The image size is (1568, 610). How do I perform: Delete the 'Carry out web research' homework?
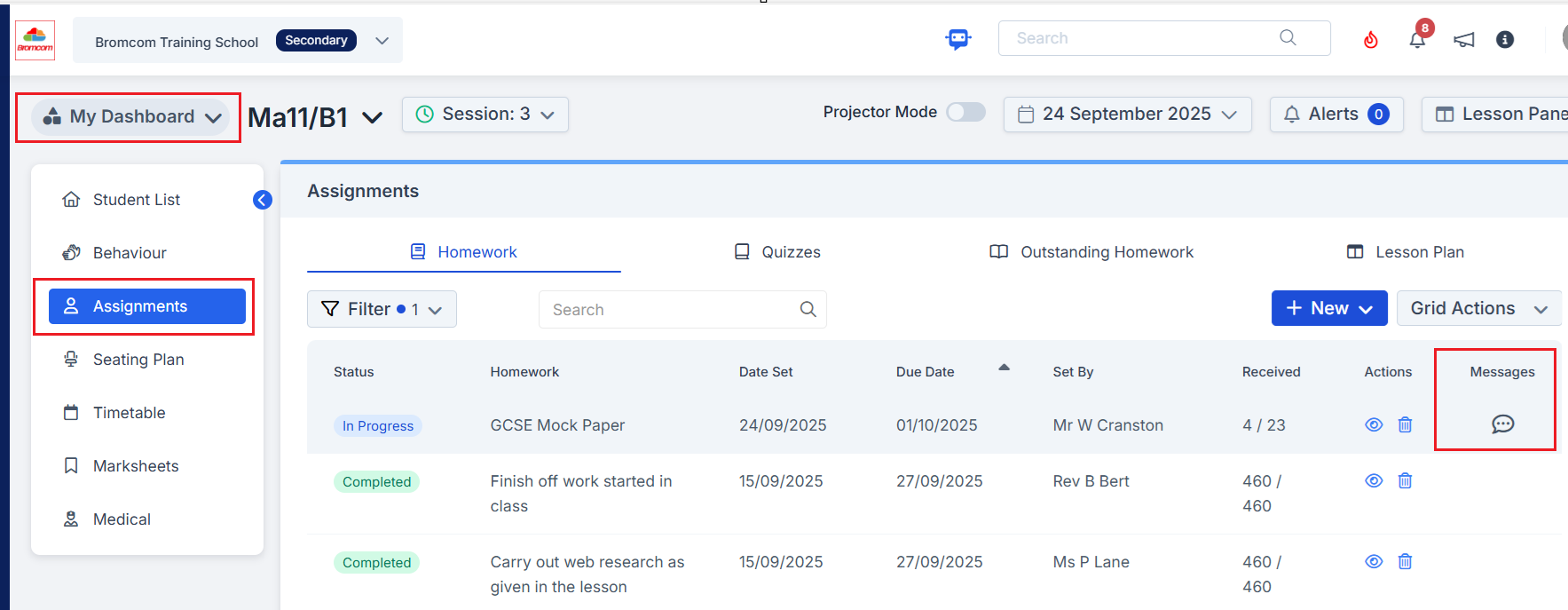1405,561
